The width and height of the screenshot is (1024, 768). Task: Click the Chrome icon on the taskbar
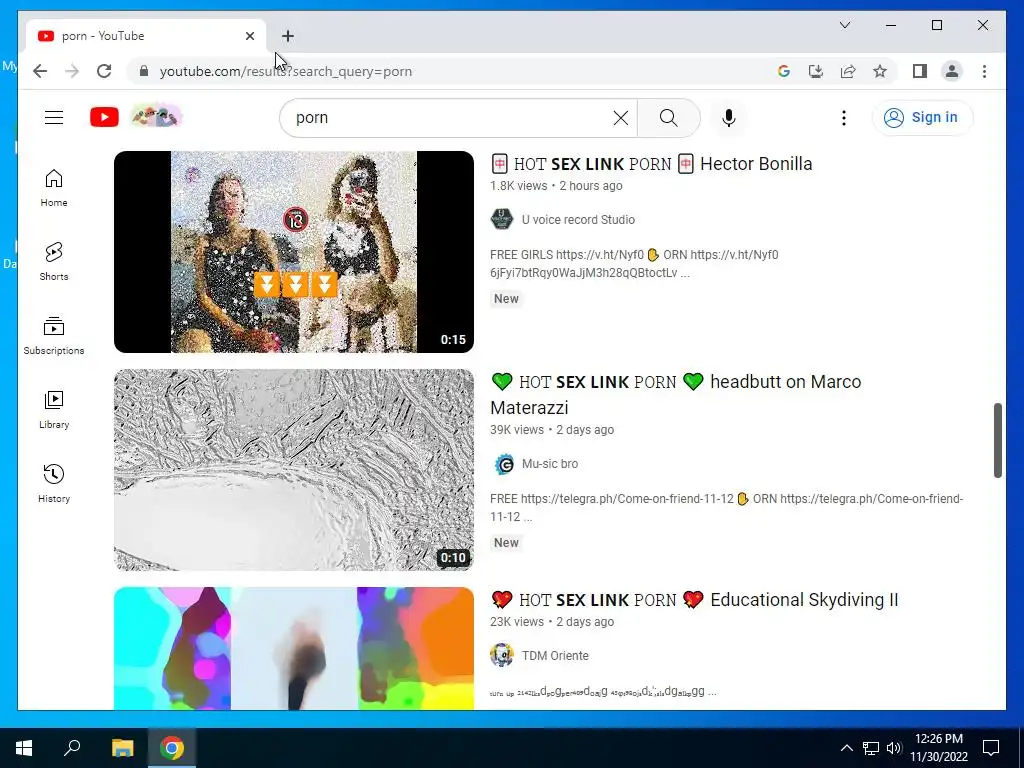click(x=172, y=748)
